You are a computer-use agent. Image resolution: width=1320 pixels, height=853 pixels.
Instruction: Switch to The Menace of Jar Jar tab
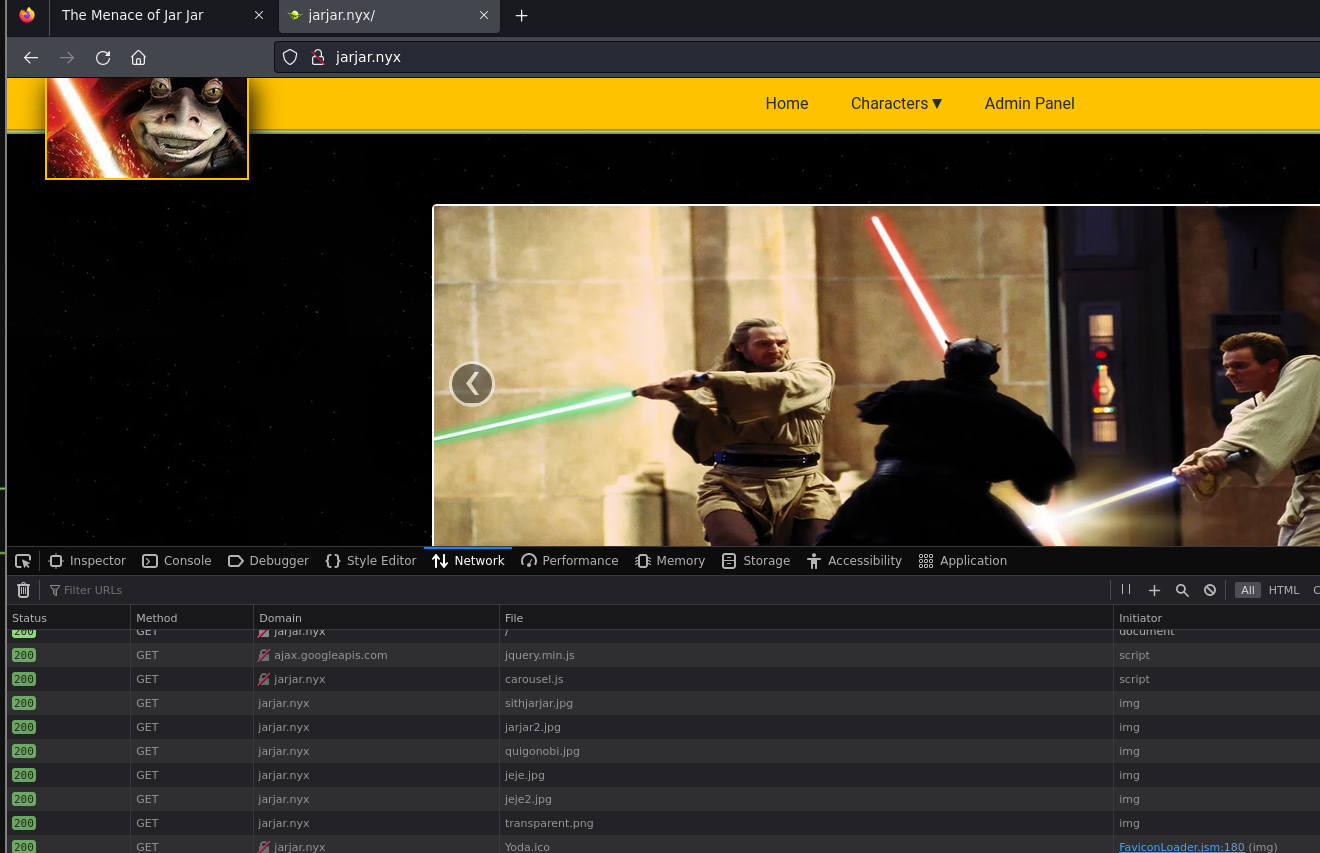pos(133,15)
